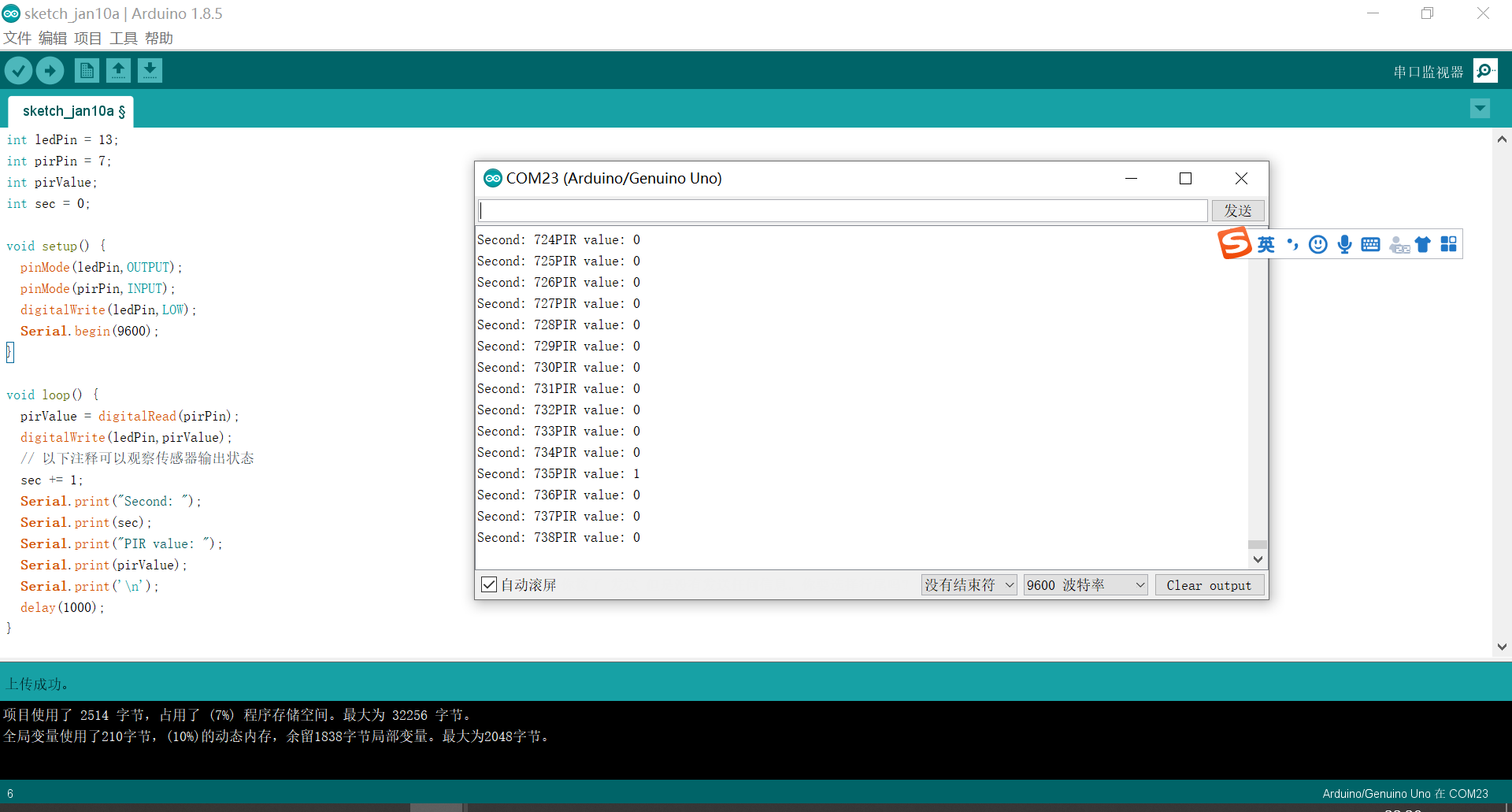Open the 帮助 menu
This screenshot has width=1512, height=812.
pyautogui.click(x=159, y=38)
